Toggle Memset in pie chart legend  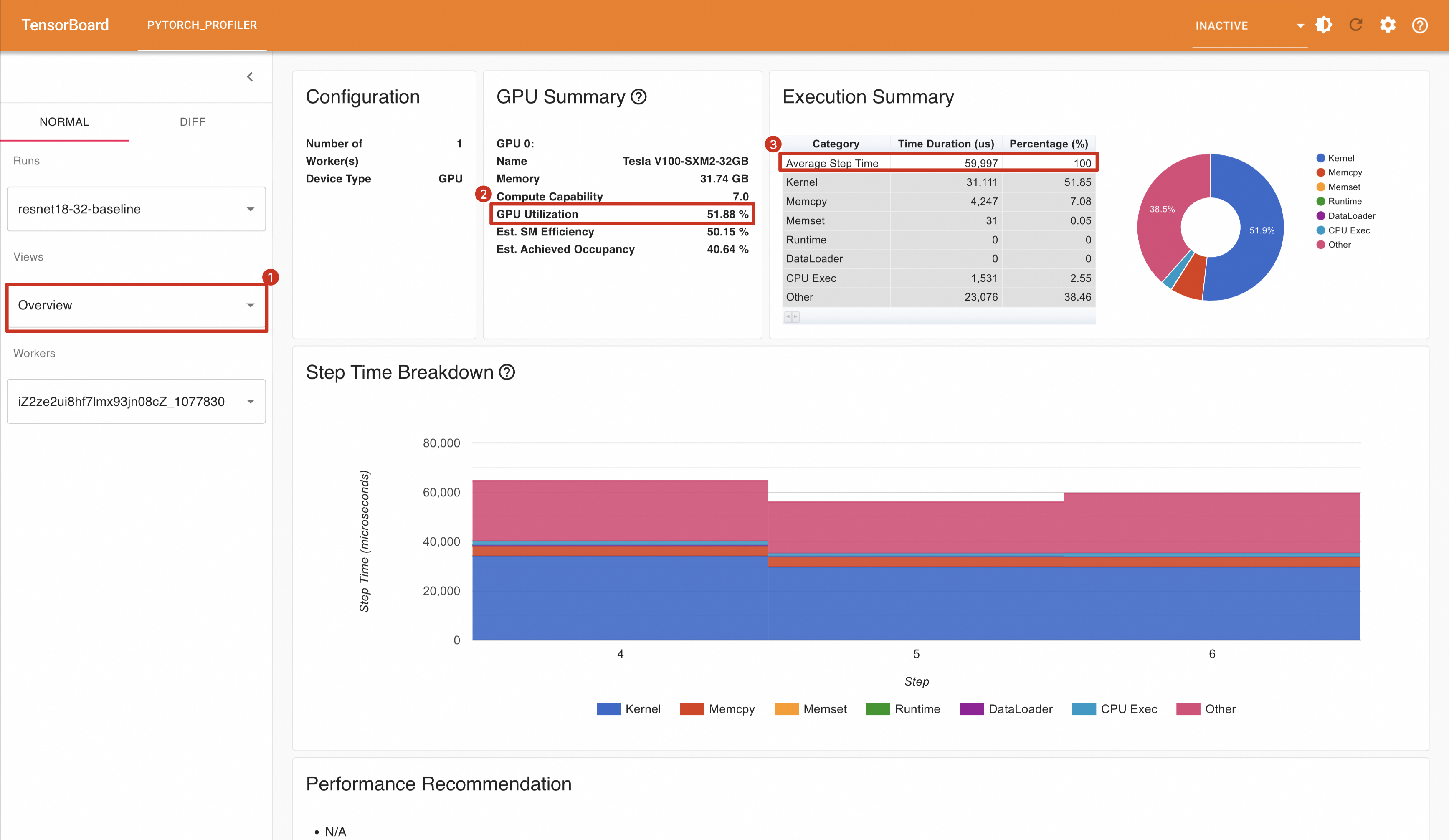pyautogui.click(x=1338, y=187)
